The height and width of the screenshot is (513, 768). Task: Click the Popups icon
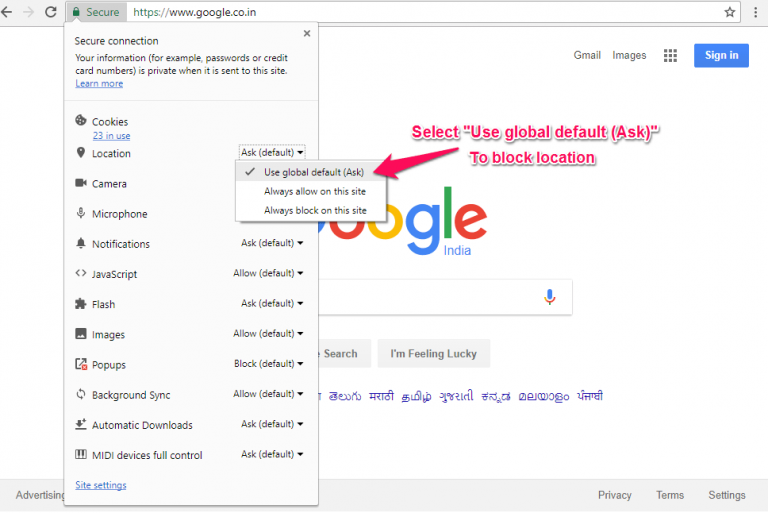[81, 364]
